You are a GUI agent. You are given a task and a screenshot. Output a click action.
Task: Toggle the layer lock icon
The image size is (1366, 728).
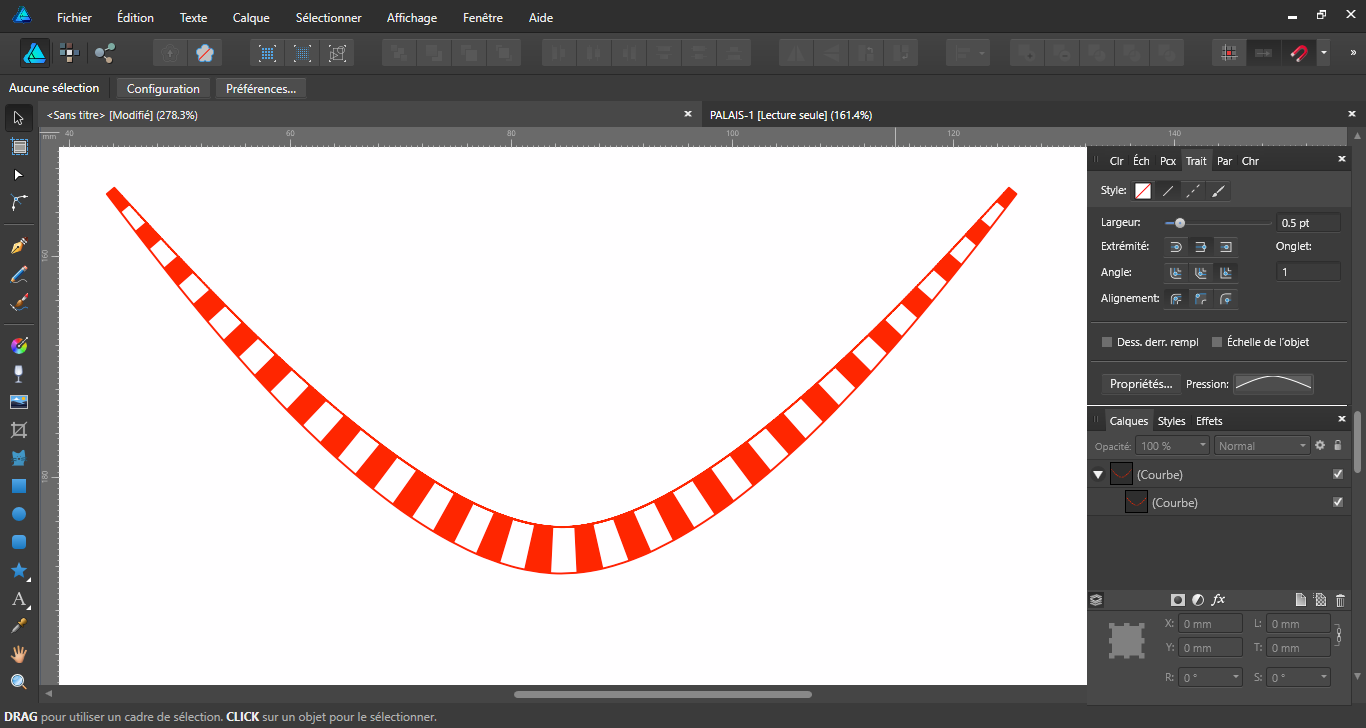point(1338,445)
